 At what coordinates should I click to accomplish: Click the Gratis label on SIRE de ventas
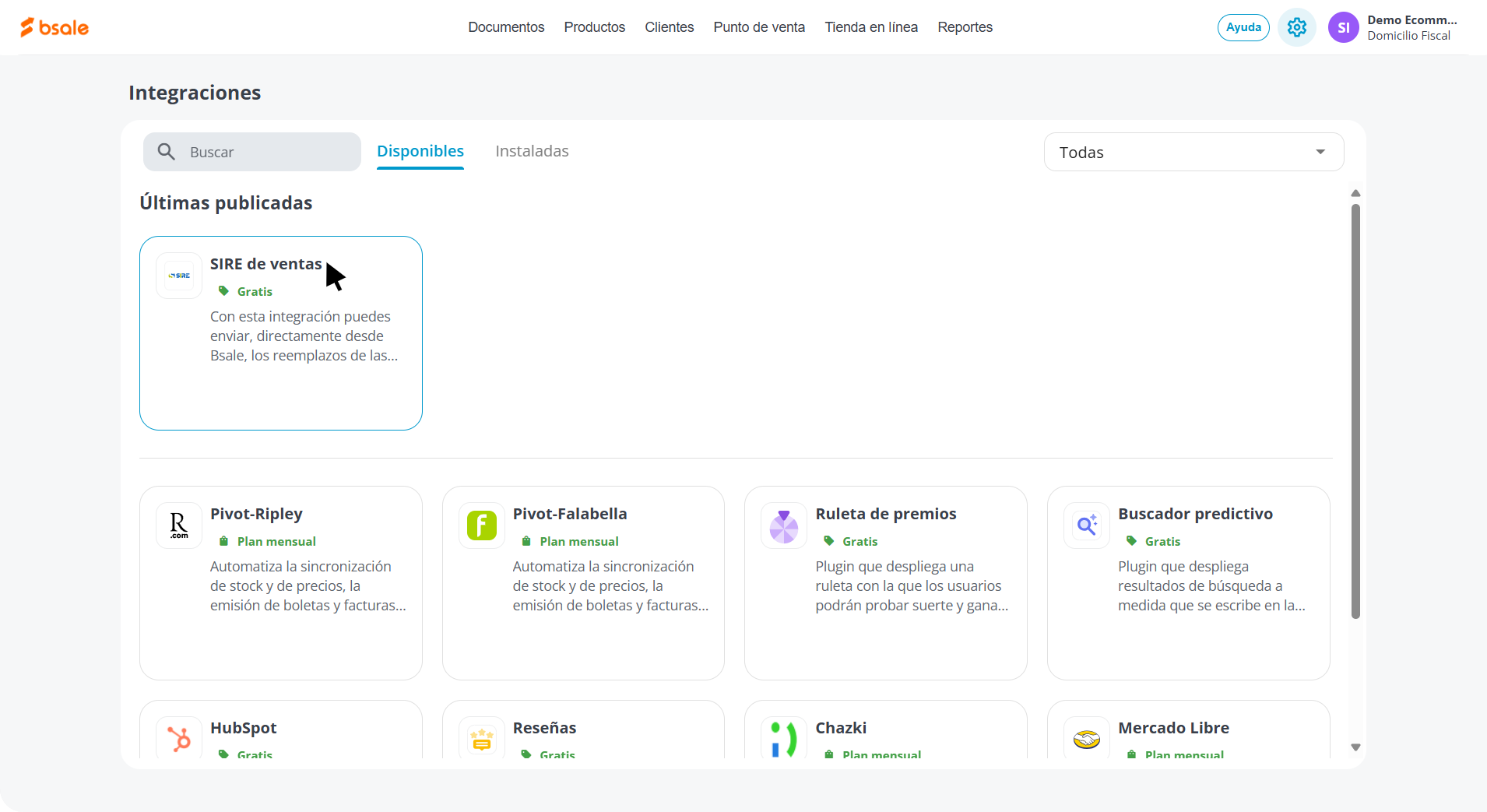[x=255, y=291]
